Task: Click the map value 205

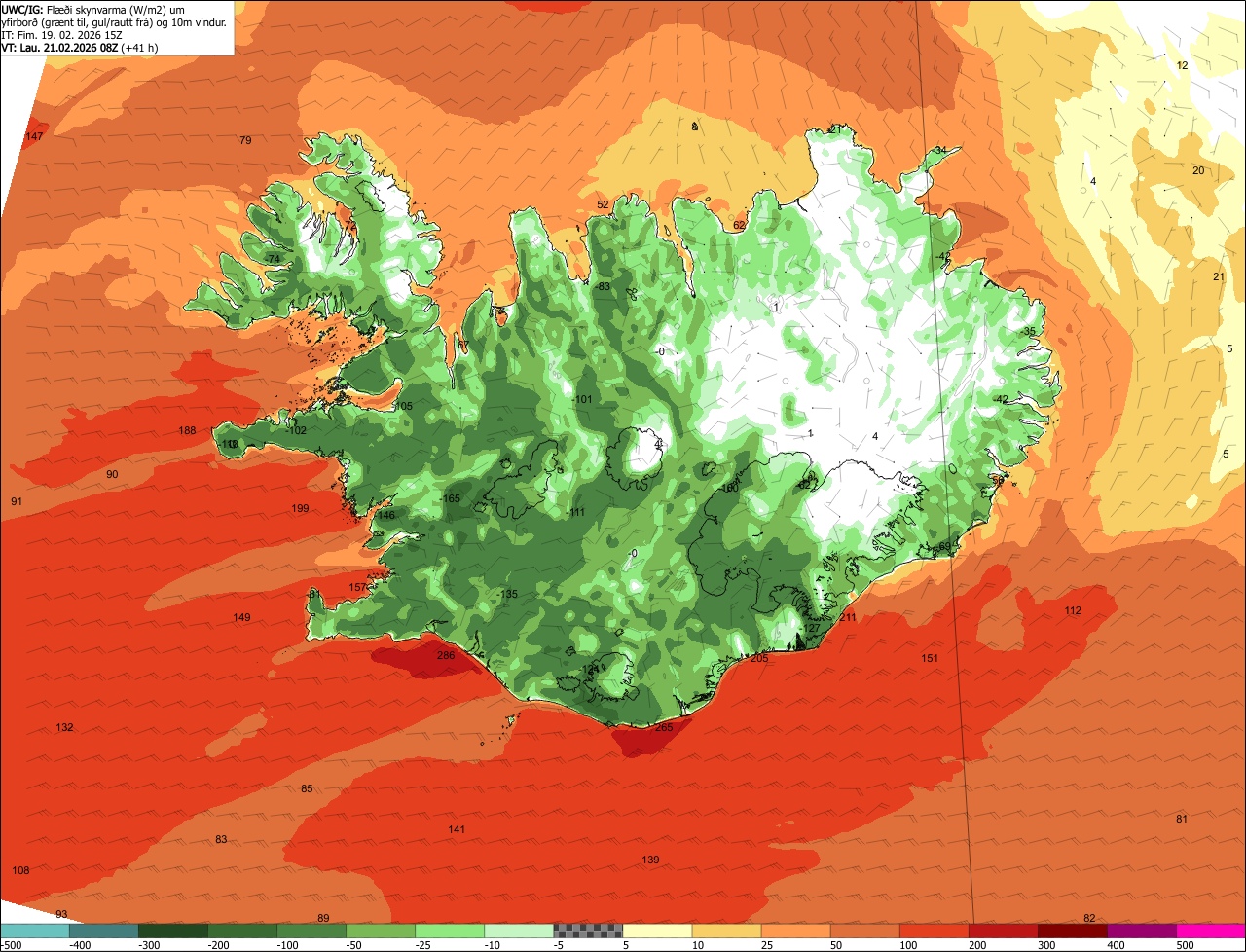Action: pyautogui.click(x=759, y=658)
